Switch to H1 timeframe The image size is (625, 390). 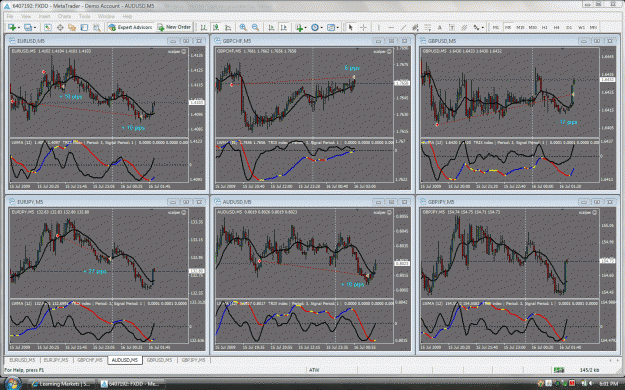pyautogui.click(x=544, y=27)
